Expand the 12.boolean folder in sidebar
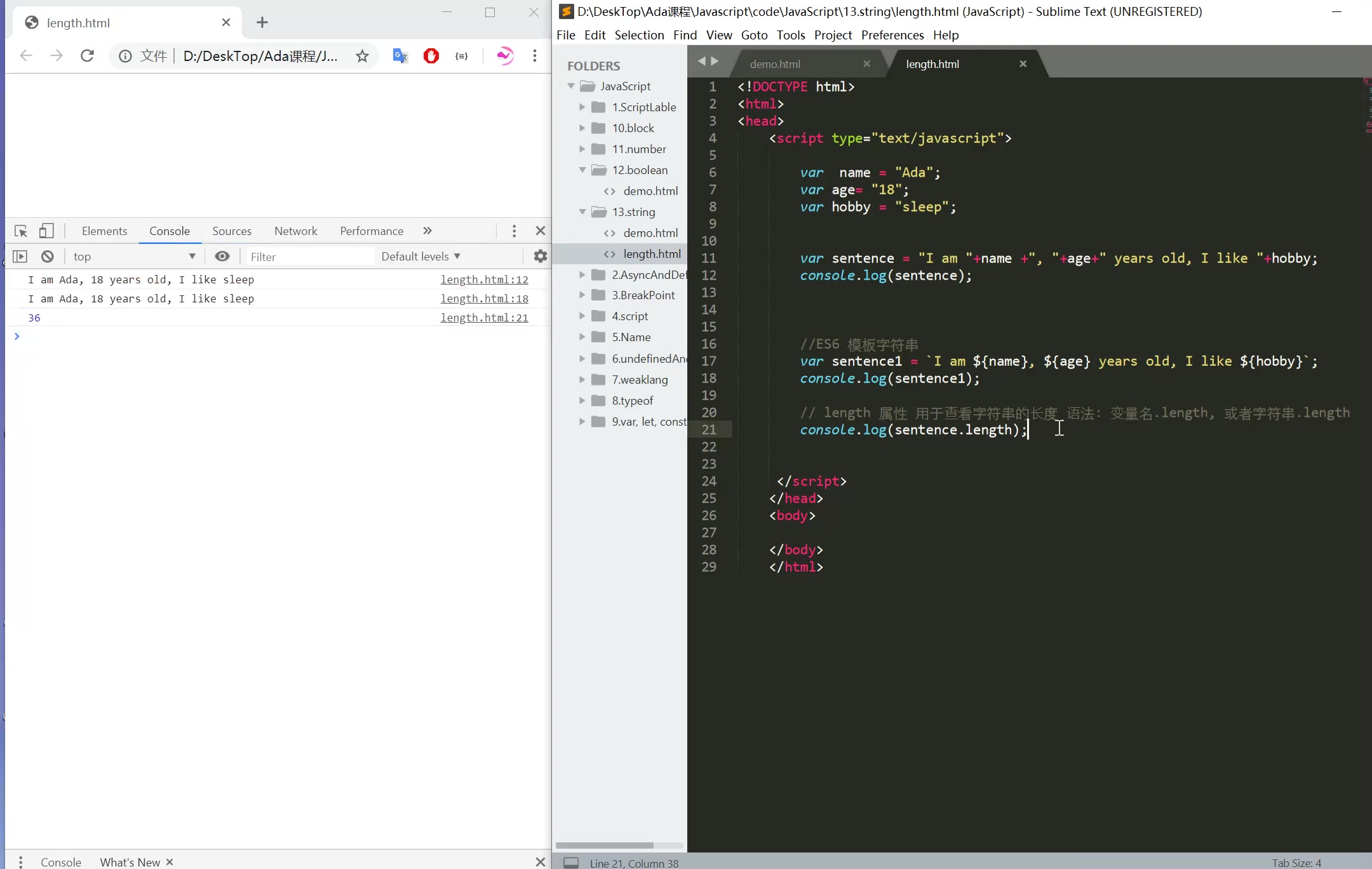This screenshot has height=869, width=1372. 582,170
